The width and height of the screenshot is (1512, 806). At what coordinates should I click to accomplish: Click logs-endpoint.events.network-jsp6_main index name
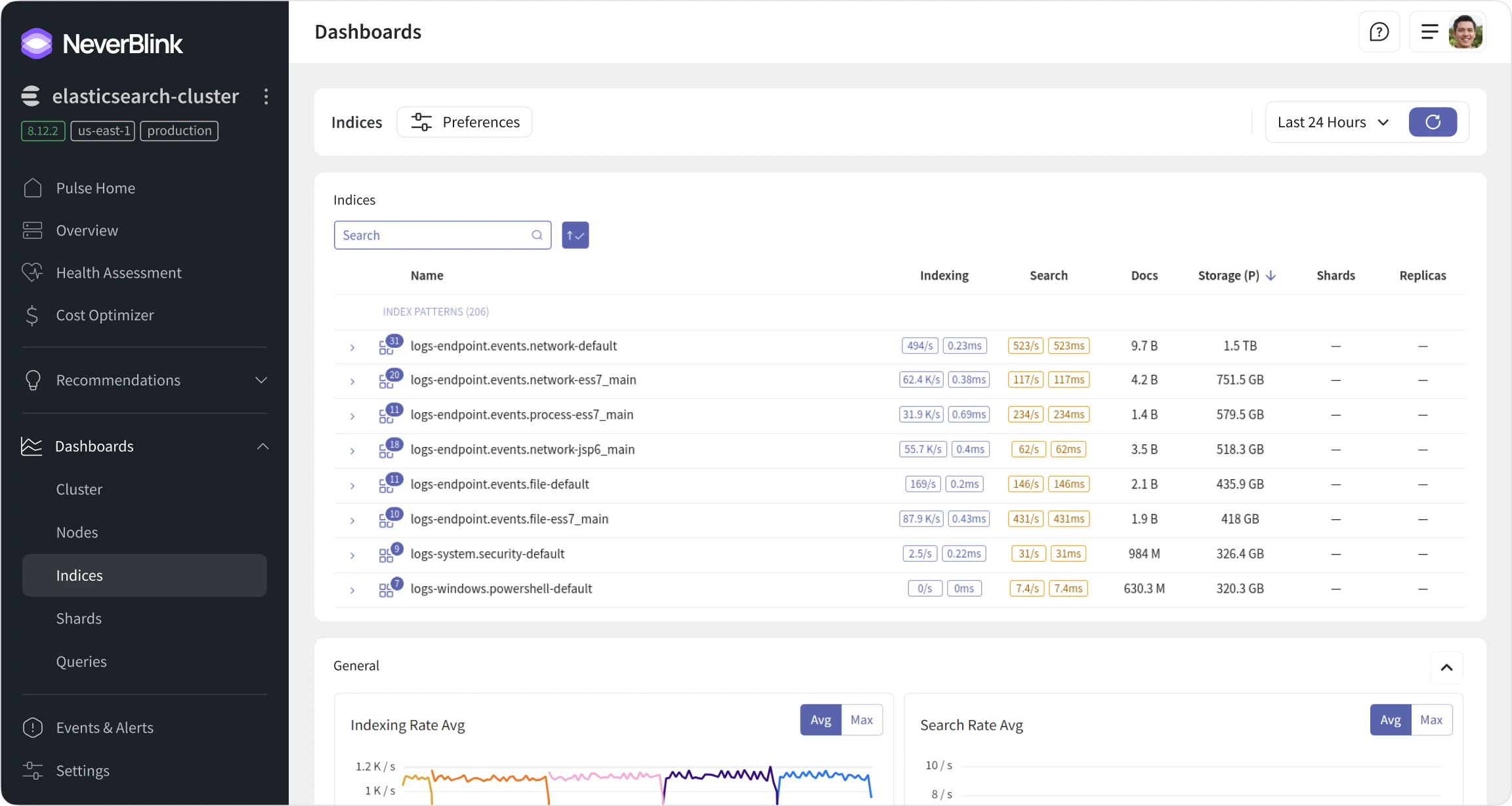(x=522, y=449)
